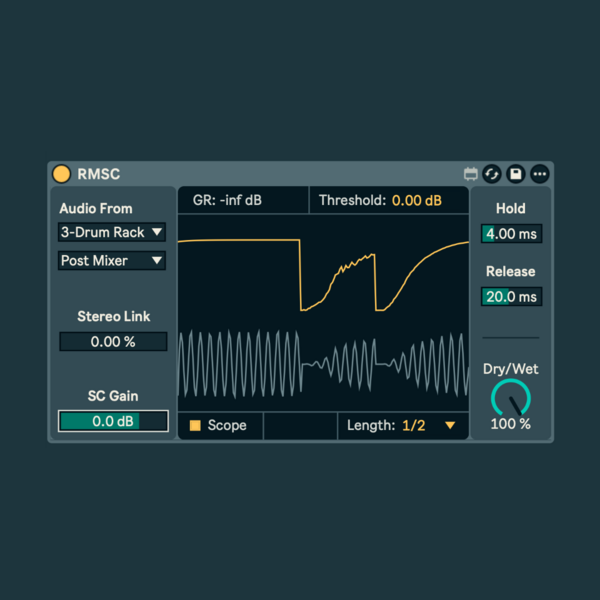The height and width of the screenshot is (600, 600).
Task: Open the 3-Drum Rack audio source dropdown
Action: pyautogui.click(x=112, y=232)
